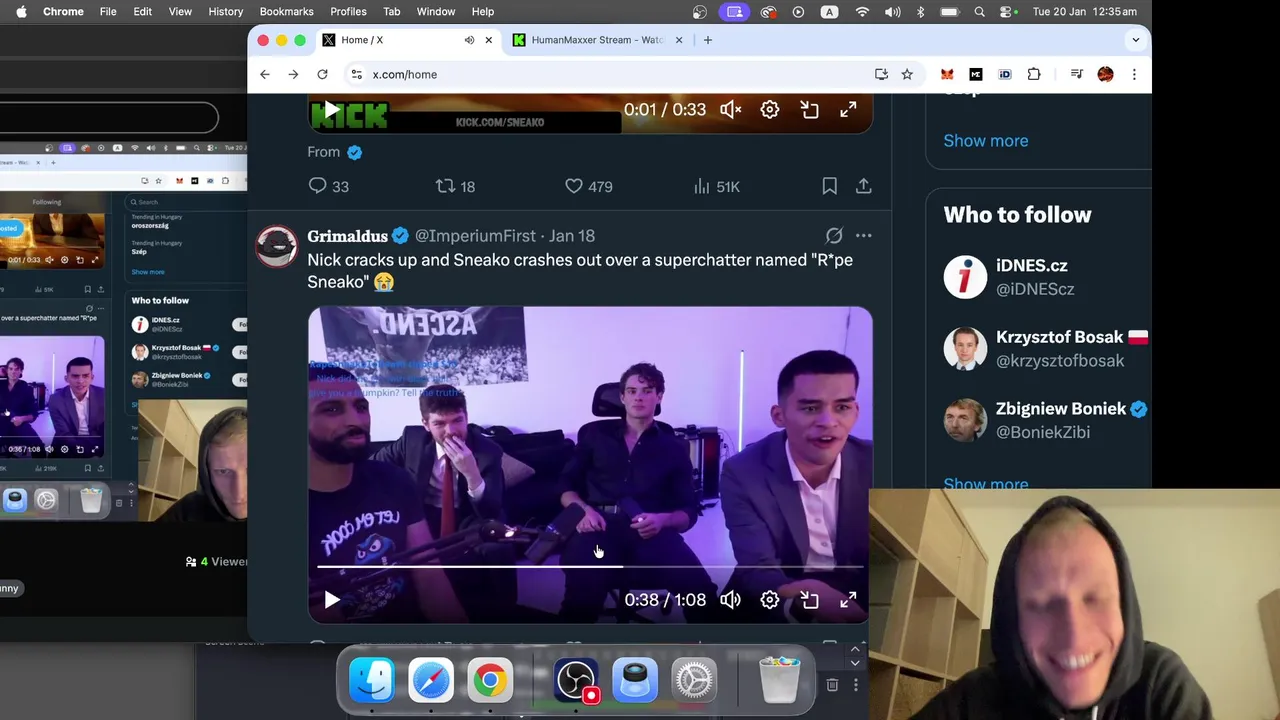Close the HumanMaxxer Stream tab
This screenshot has height=720, width=1280.
679,40
